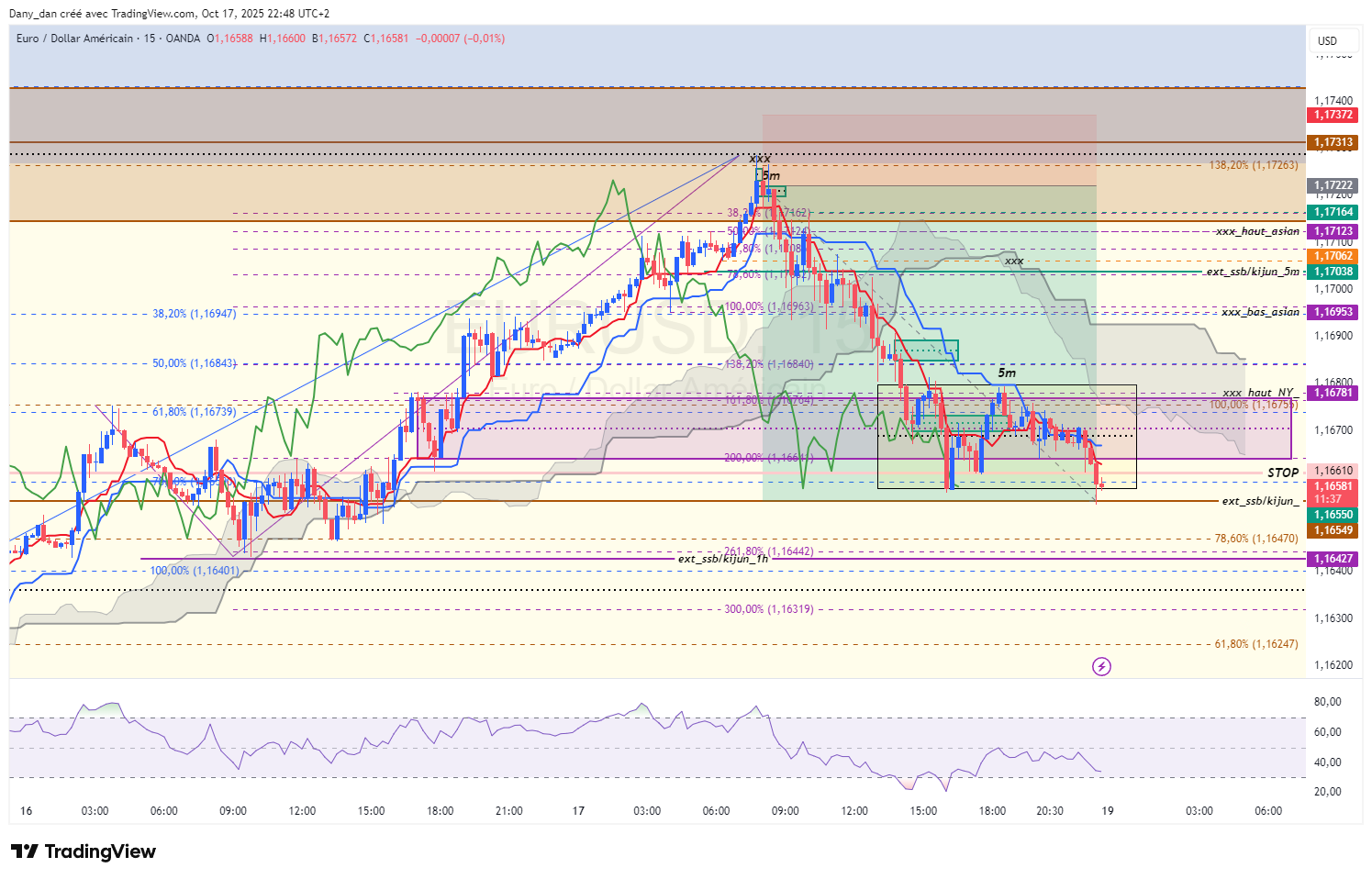
Task: Select the green 1,16550 price label
Action: (1333, 516)
